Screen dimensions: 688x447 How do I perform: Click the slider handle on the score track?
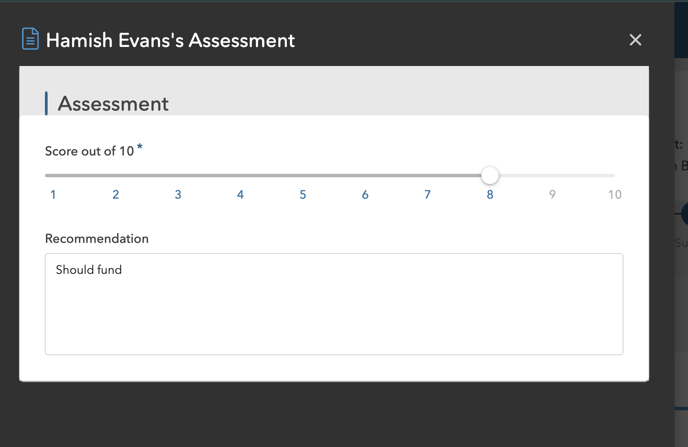coord(490,175)
